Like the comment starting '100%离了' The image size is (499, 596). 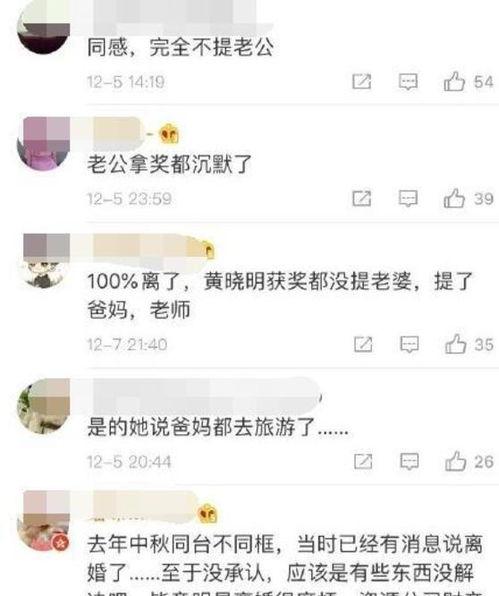coord(456,344)
